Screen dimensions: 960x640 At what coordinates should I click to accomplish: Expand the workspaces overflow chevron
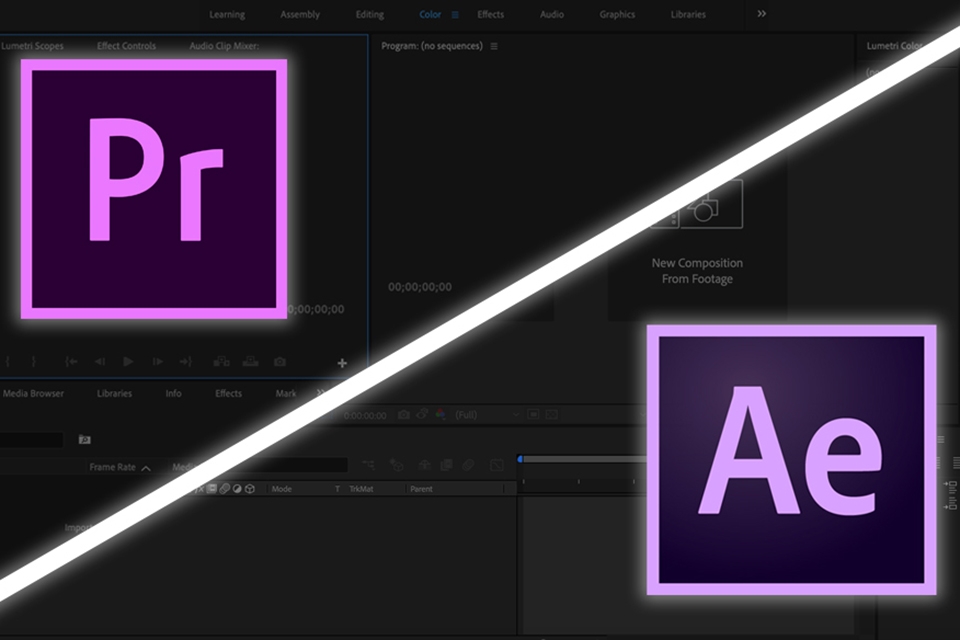762,14
